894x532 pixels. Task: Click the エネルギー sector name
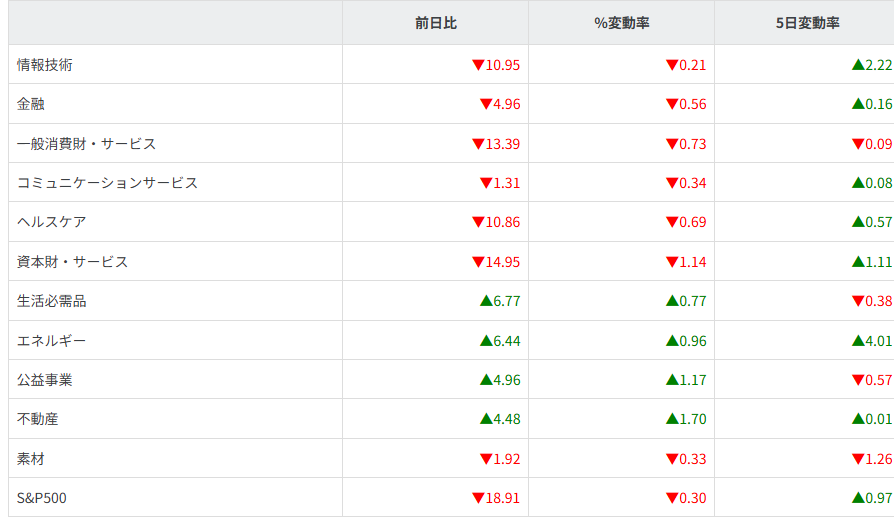point(52,341)
